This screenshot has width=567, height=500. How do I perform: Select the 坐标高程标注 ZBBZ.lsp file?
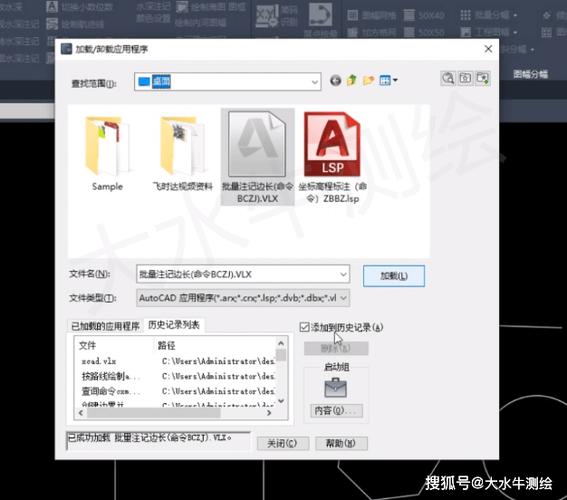click(x=332, y=157)
